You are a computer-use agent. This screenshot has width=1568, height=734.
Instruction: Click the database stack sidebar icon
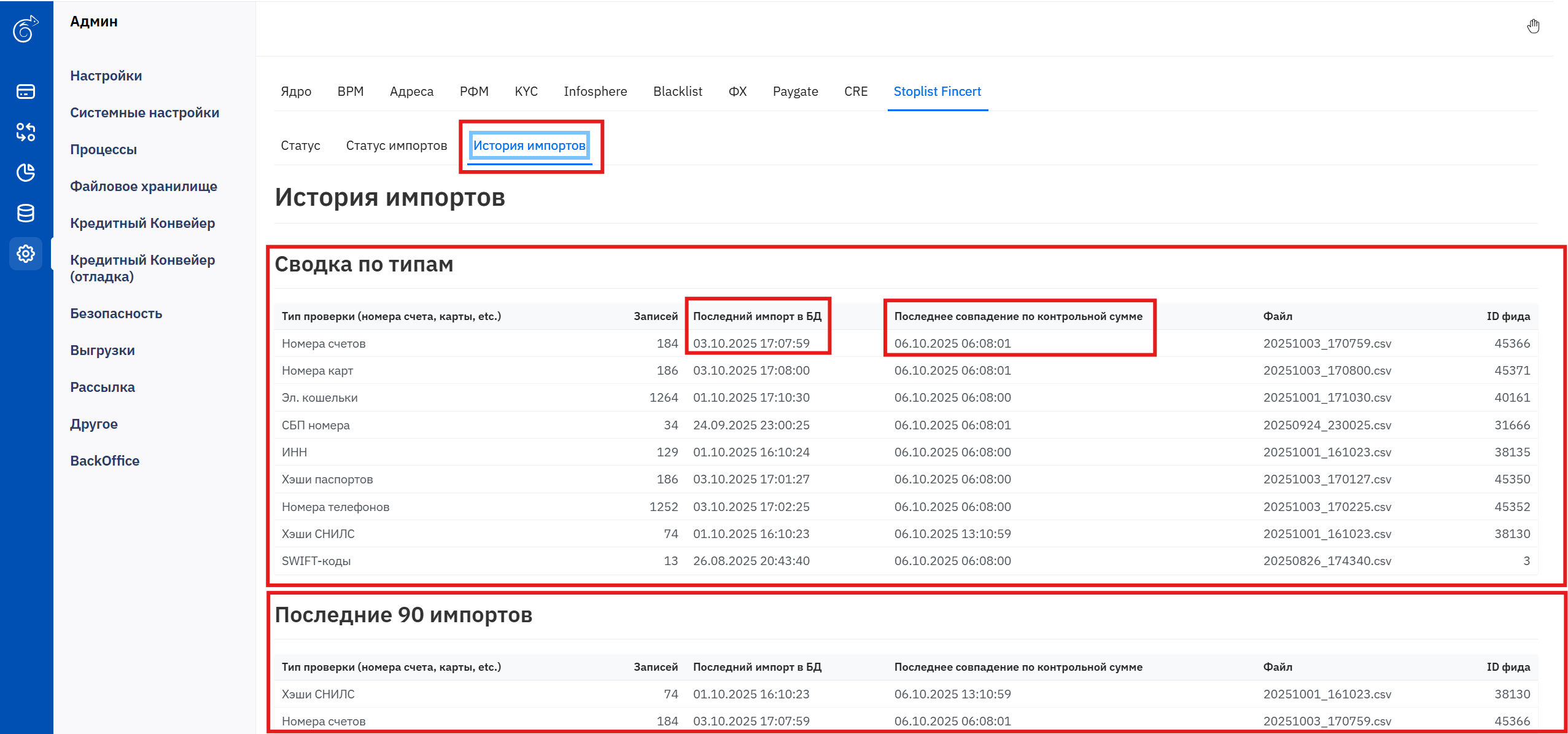pyautogui.click(x=26, y=213)
